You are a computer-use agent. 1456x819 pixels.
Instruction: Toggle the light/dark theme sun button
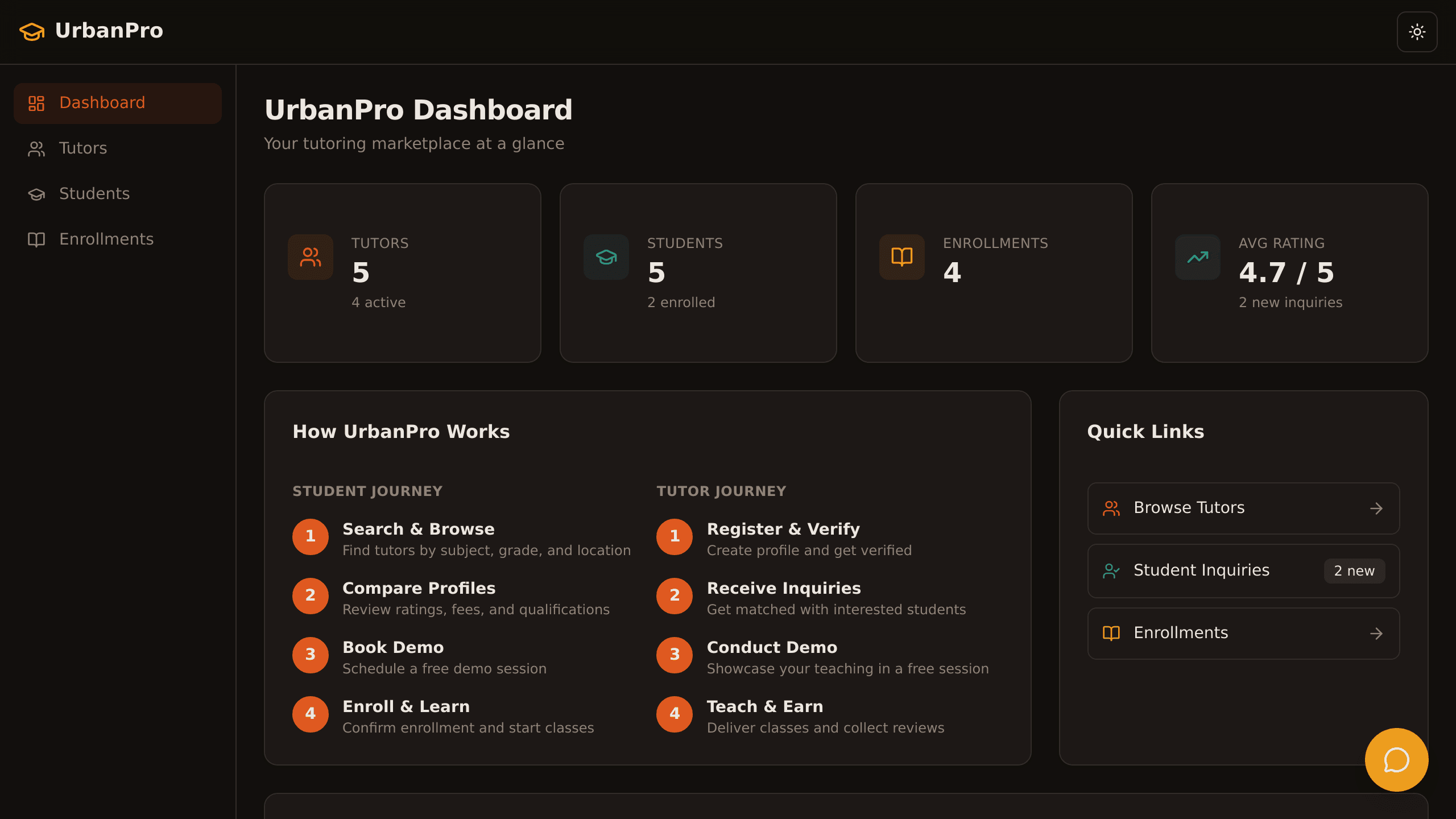1417,32
